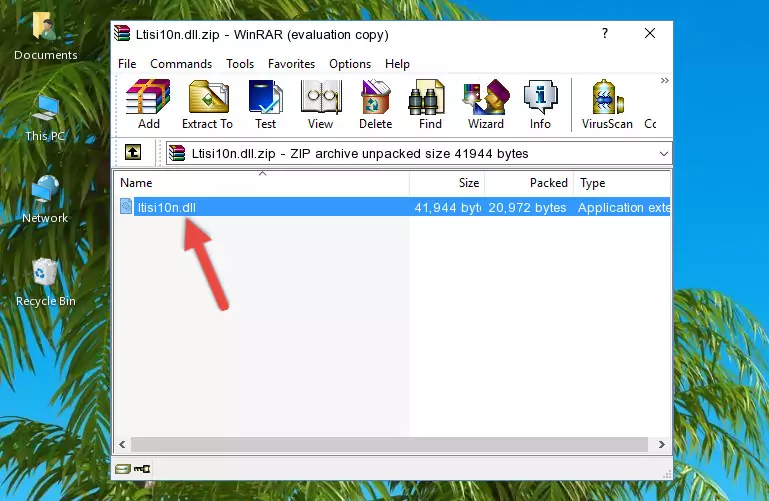Click the horizontal scrollbar right arrow
This screenshot has width=769, height=501.
(662, 445)
